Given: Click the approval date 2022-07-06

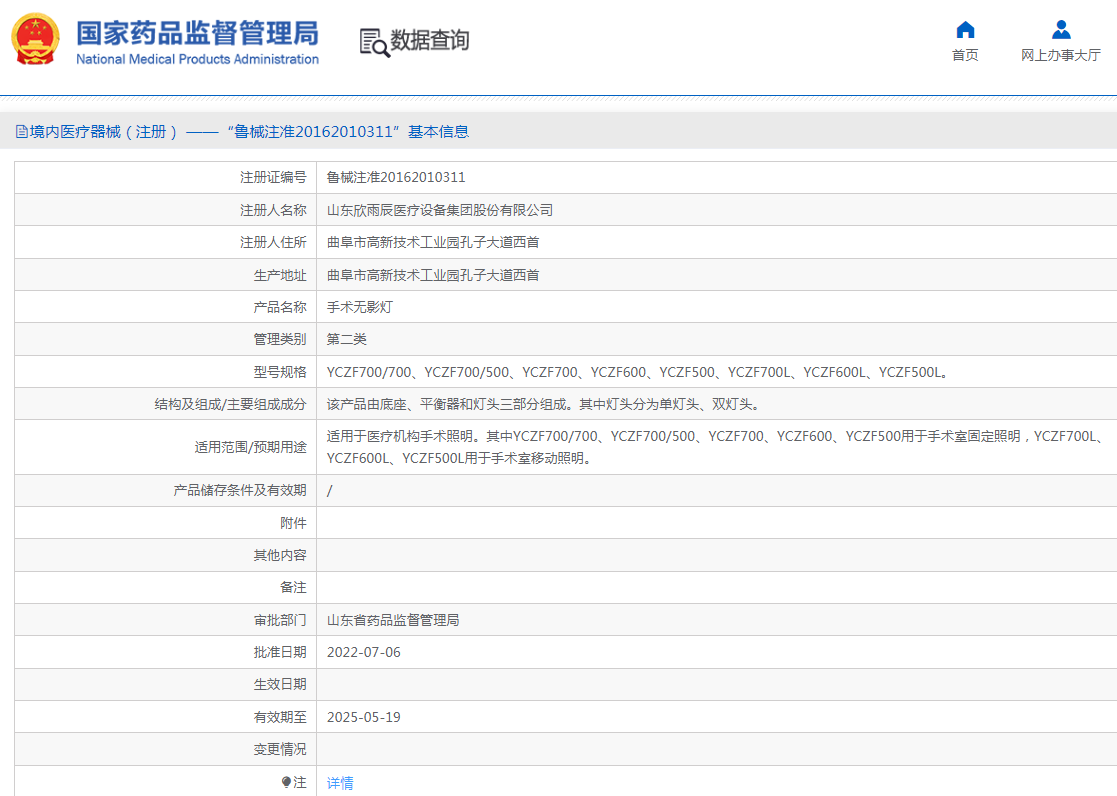Looking at the screenshot, I should point(363,652).
